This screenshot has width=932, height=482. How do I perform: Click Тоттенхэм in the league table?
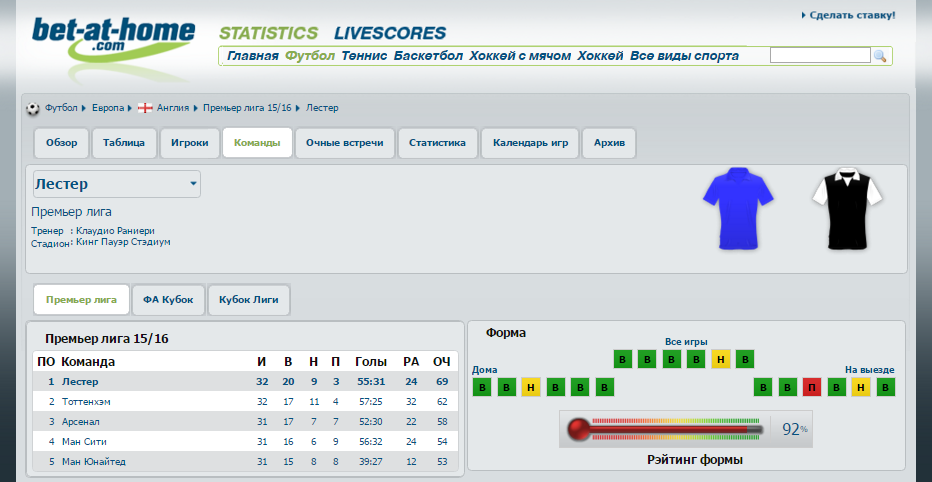point(86,402)
